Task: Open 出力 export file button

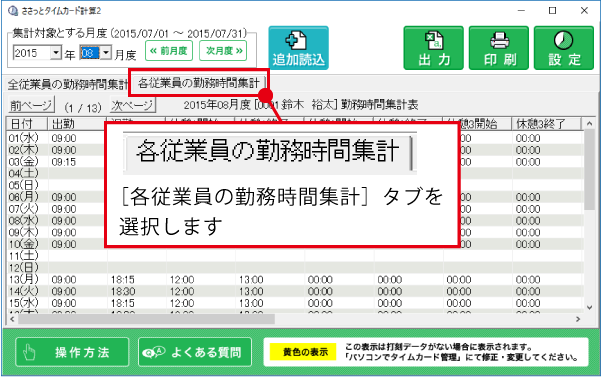Action: point(434,48)
